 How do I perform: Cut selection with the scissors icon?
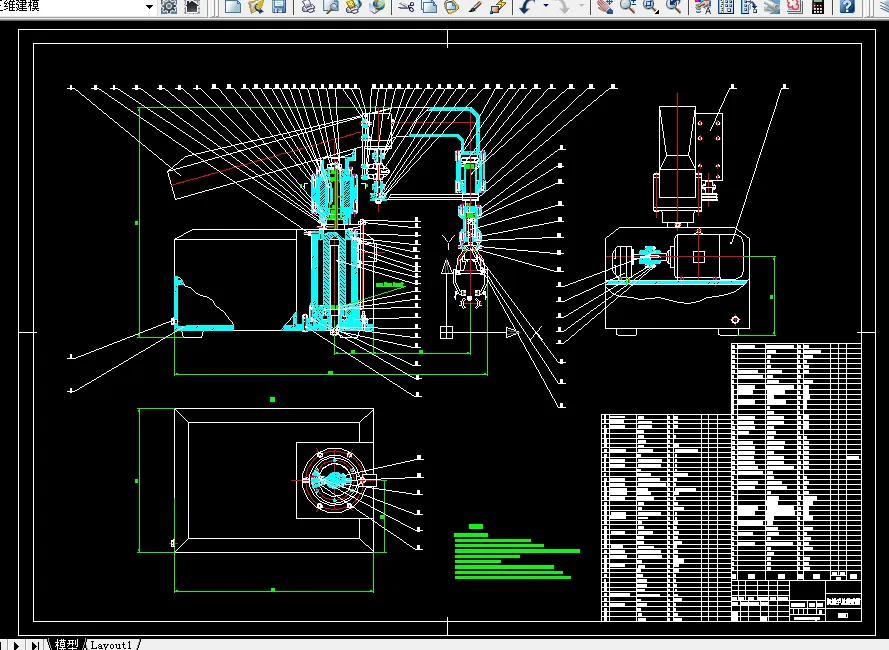[406, 7]
